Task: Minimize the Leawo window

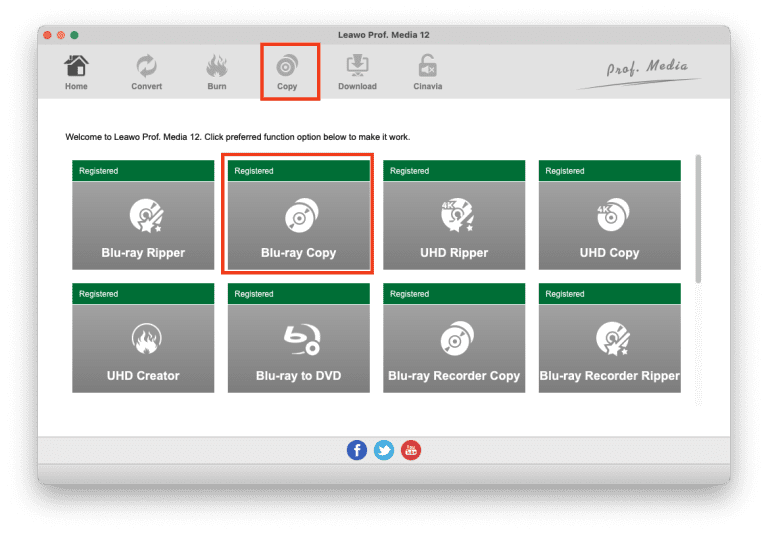Action: click(61, 35)
